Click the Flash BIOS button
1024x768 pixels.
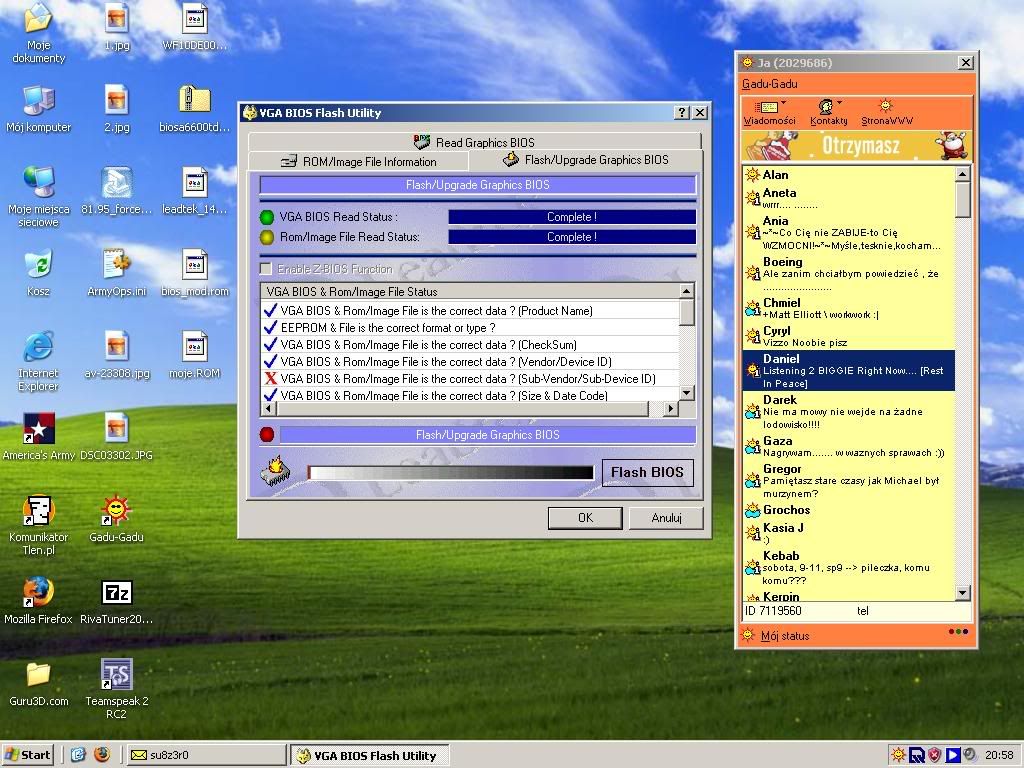[647, 472]
